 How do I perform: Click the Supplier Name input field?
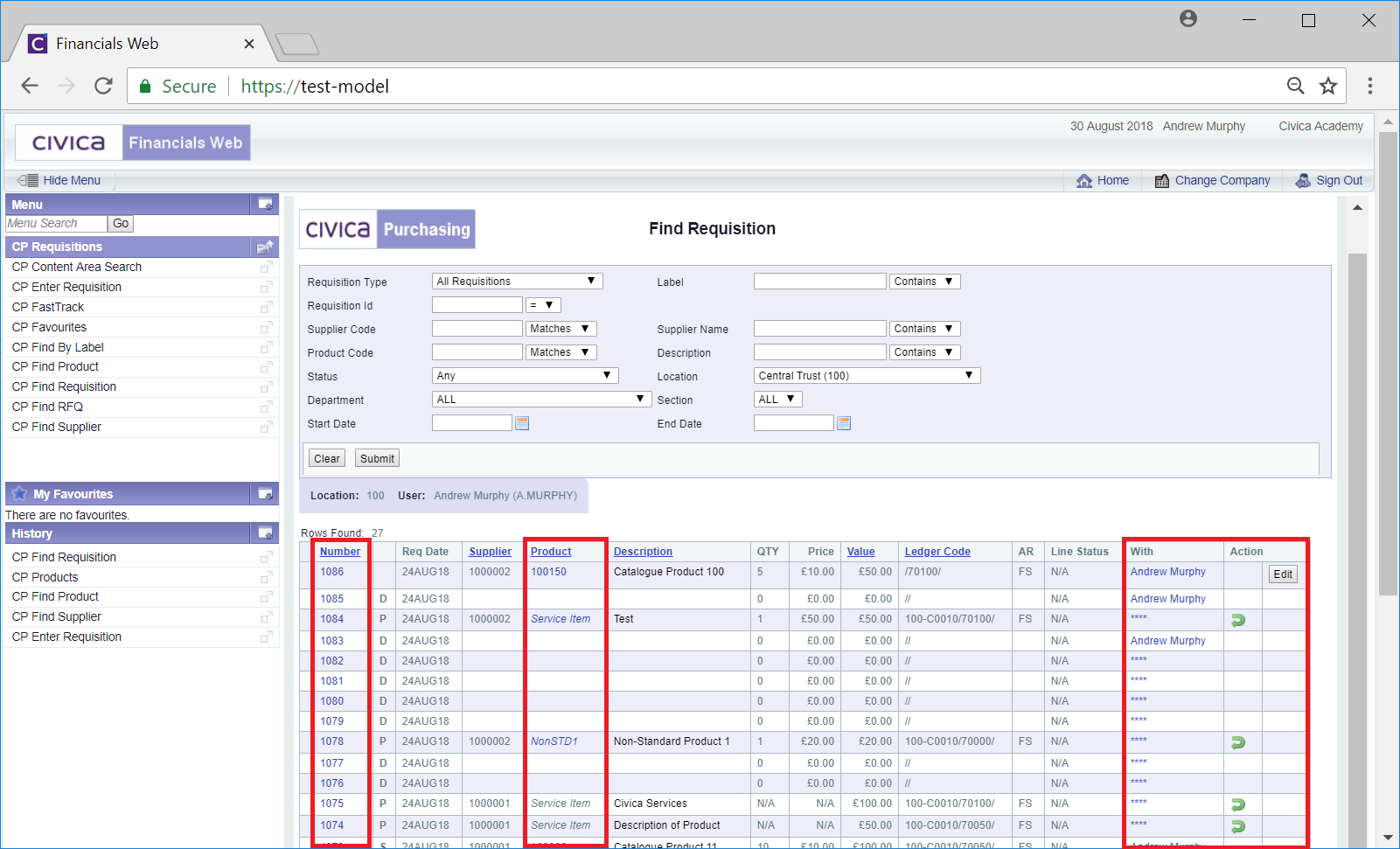pos(819,329)
